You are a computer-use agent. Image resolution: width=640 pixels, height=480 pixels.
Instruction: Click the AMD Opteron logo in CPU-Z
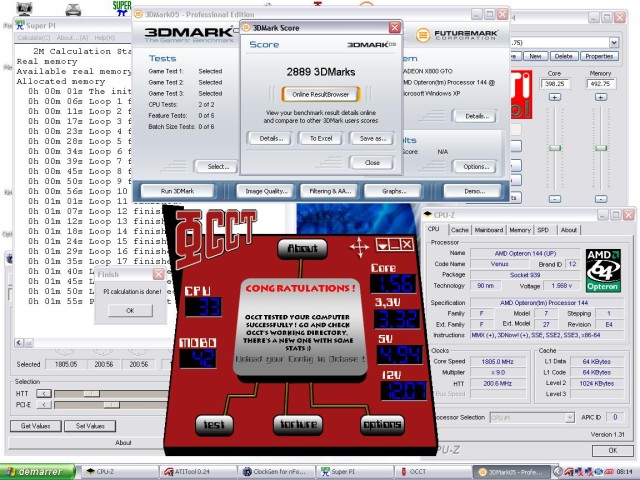click(603, 270)
